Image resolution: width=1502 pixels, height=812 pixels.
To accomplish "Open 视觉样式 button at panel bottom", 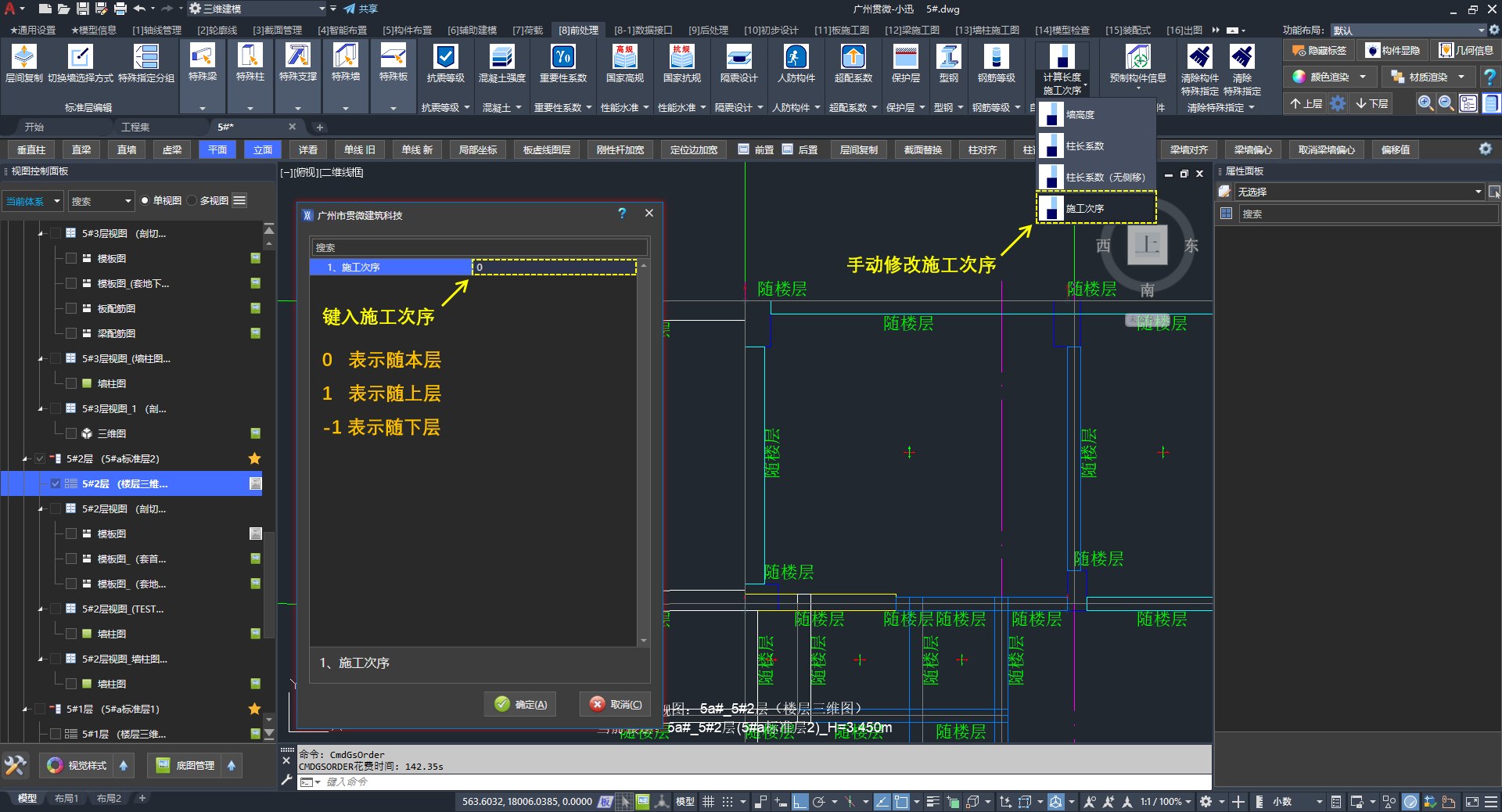I will pyautogui.click(x=77, y=765).
